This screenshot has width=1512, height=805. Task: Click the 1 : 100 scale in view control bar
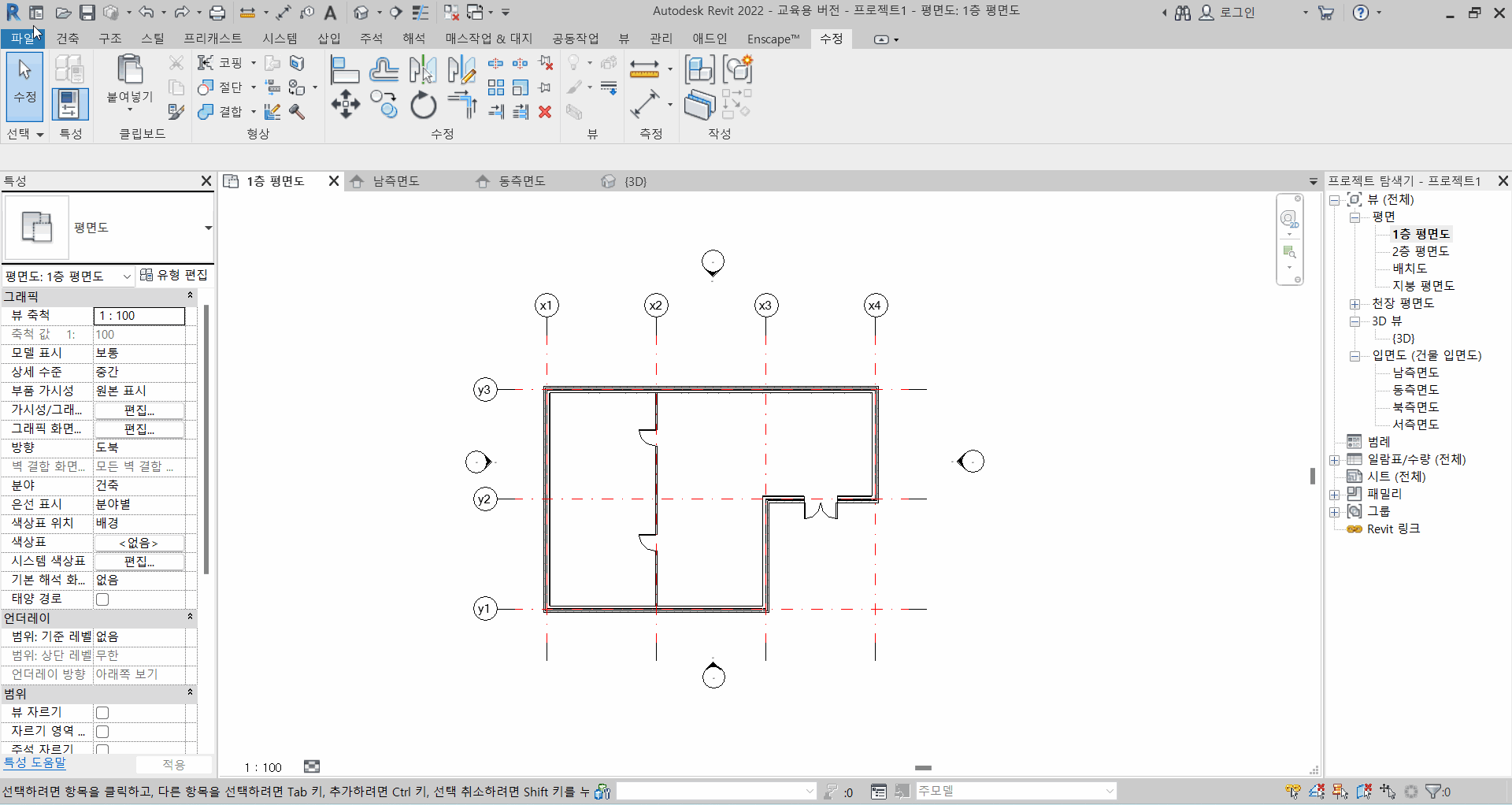pyautogui.click(x=263, y=768)
